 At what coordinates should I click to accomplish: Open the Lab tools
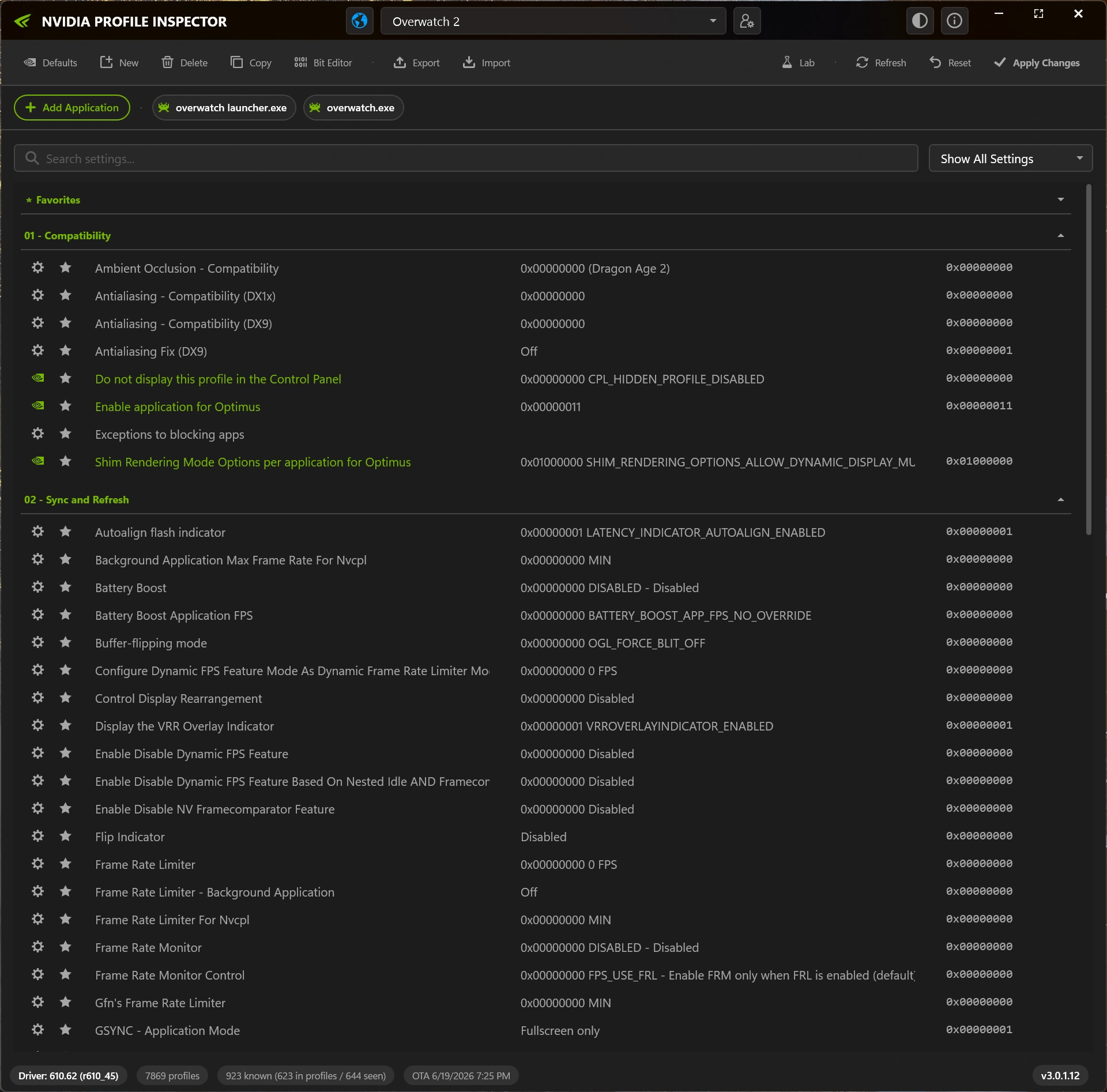(x=798, y=62)
